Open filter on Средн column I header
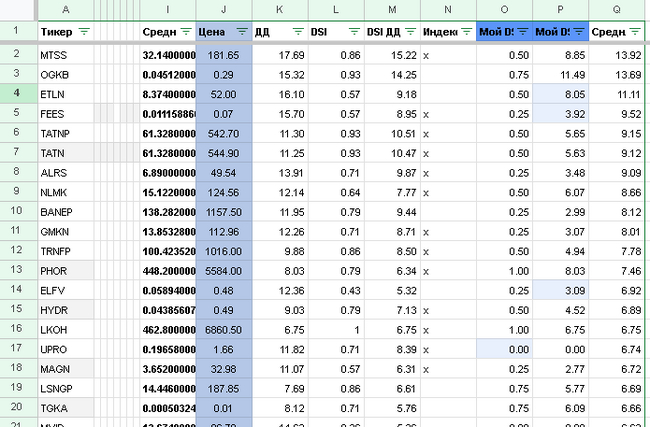The image size is (650, 427). click(186, 32)
